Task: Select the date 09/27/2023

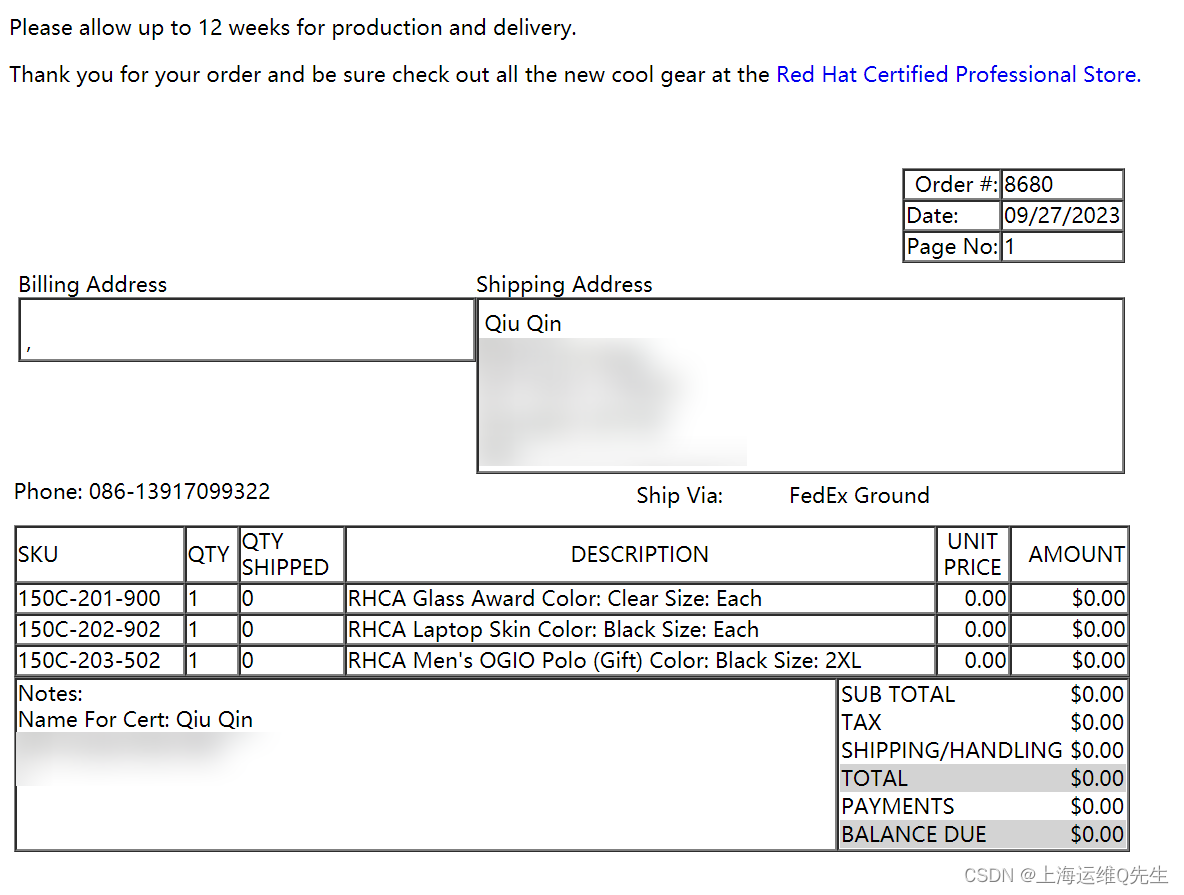Action: pyautogui.click(x=1062, y=215)
